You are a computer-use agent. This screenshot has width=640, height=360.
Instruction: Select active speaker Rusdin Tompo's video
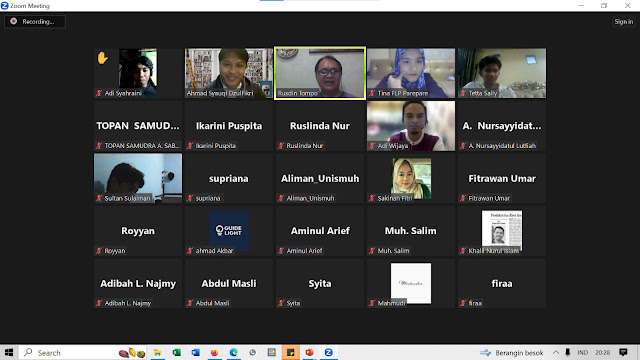tap(320, 73)
